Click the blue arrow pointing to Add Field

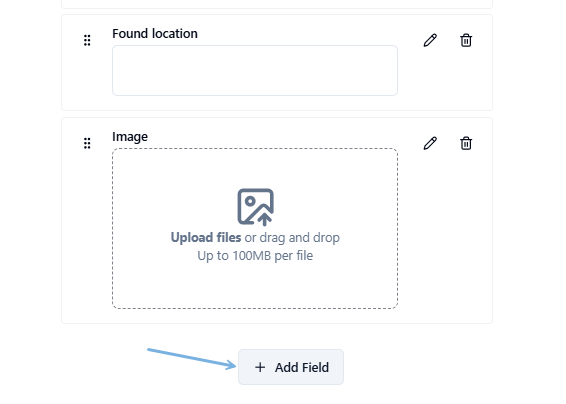(192, 359)
